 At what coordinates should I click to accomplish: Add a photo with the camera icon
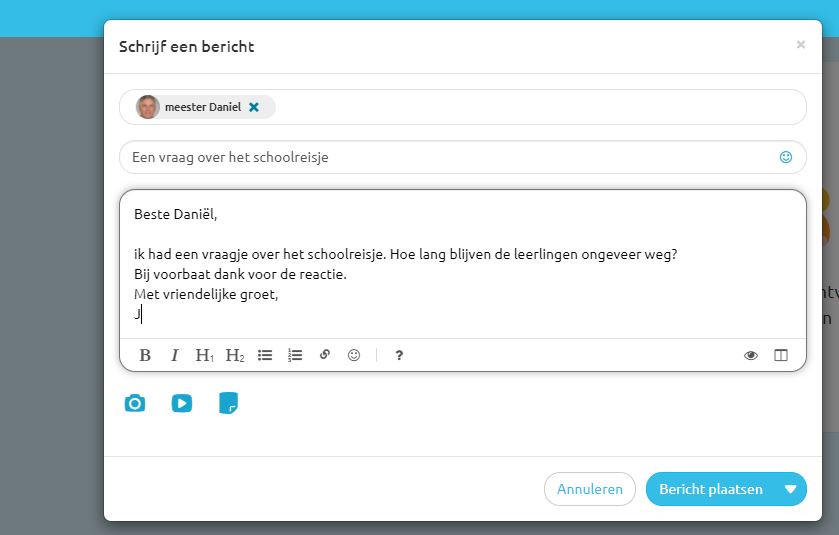135,403
